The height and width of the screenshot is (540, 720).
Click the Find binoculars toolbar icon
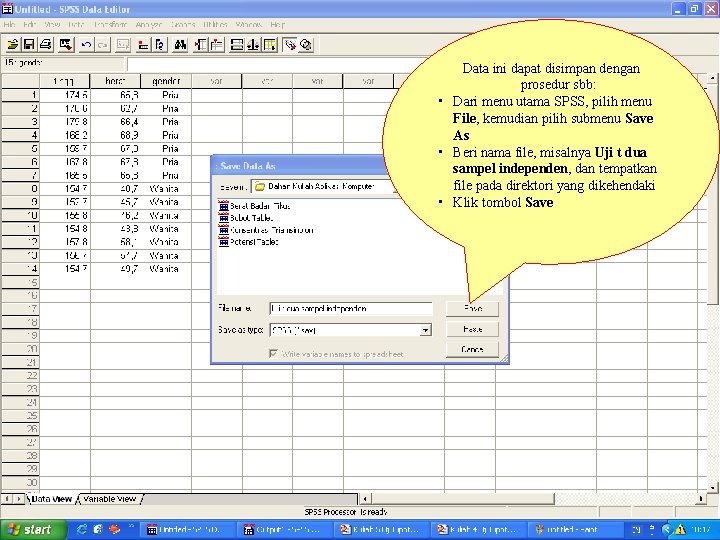(180, 45)
